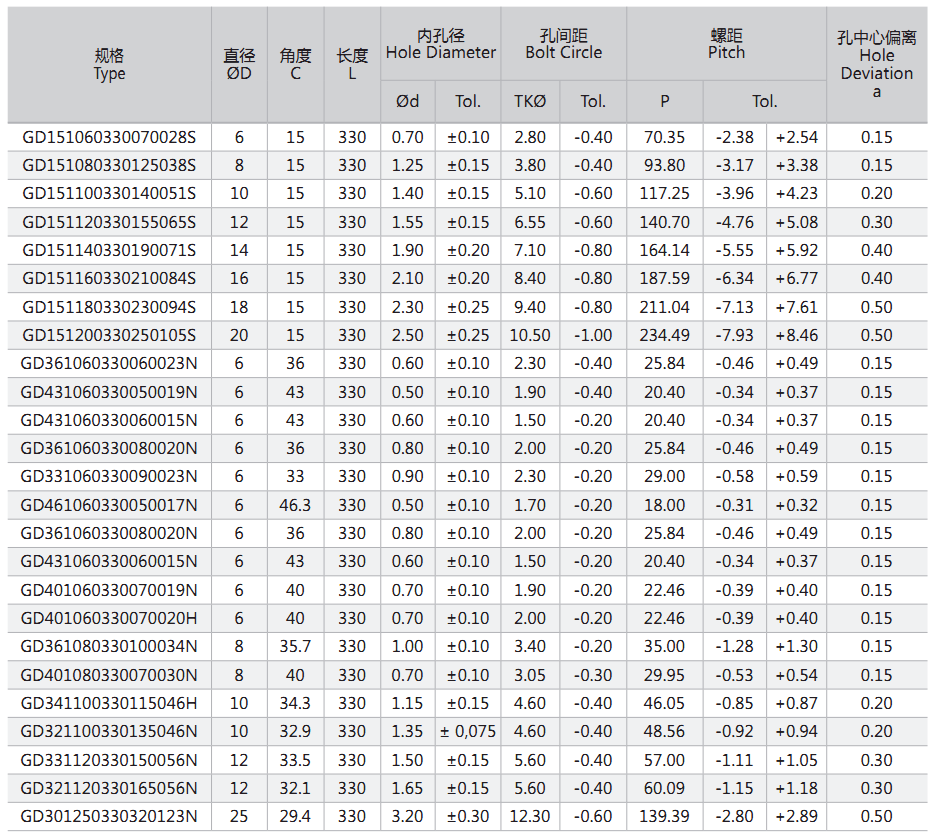
Task: Click bolt circle value 12.30
Action: click(530, 817)
